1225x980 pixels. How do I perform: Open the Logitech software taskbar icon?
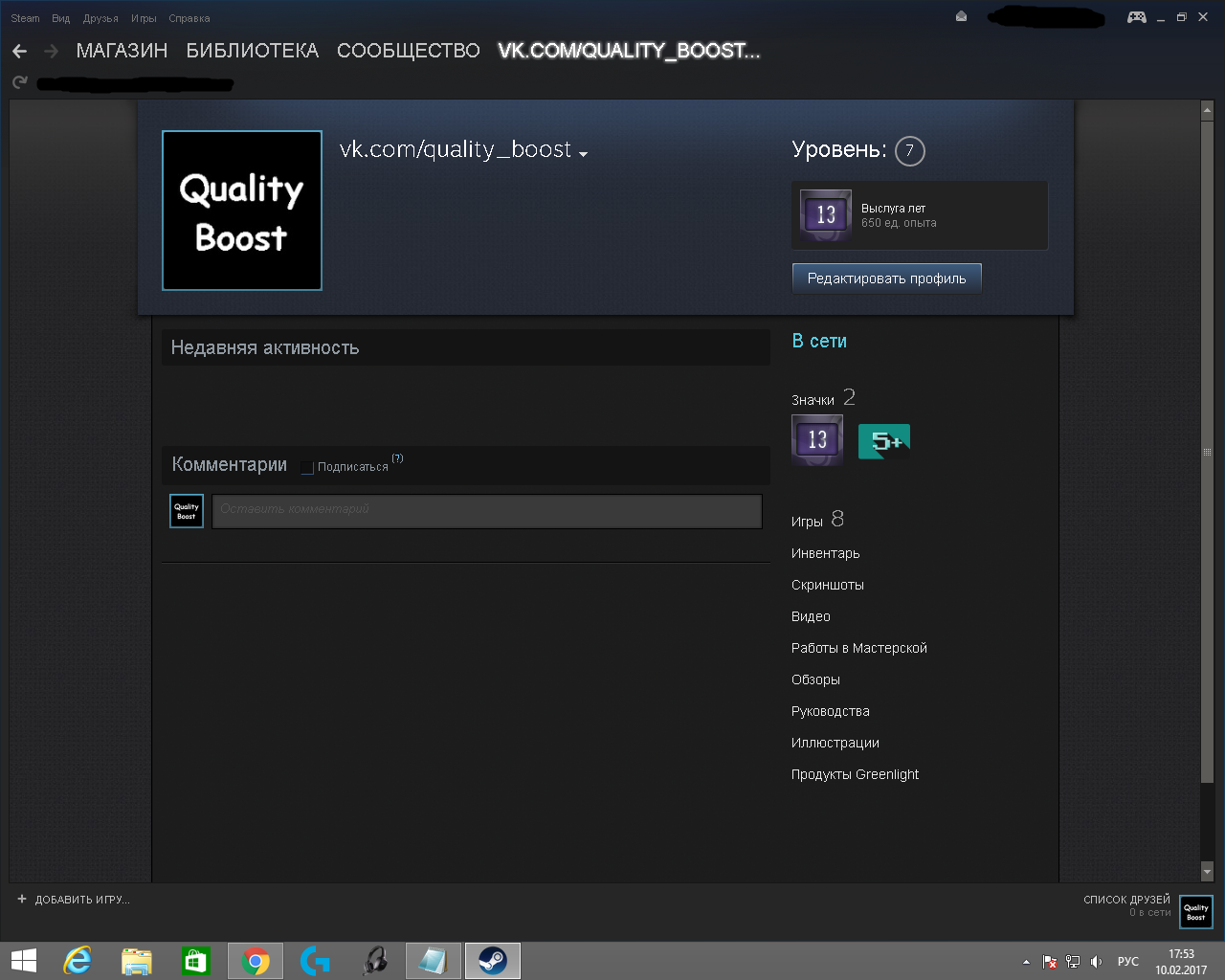click(x=315, y=961)
